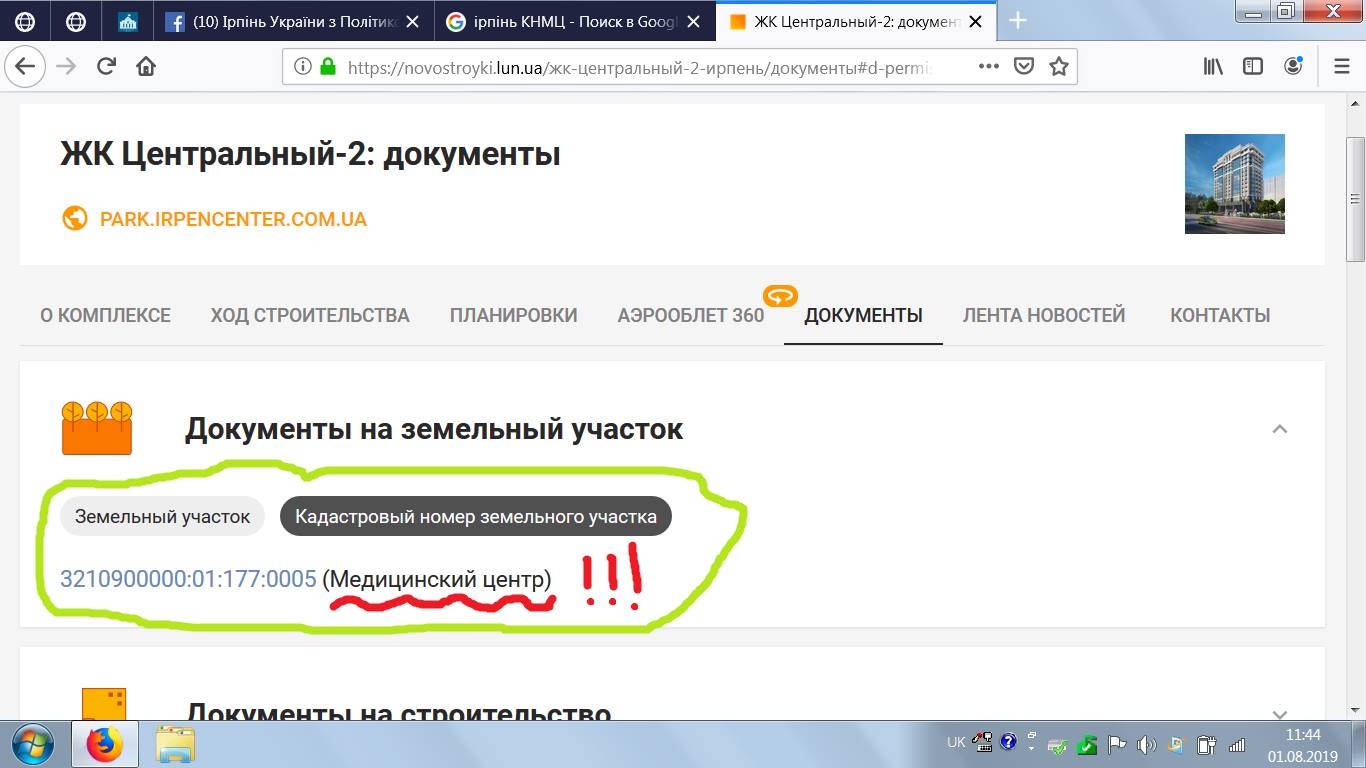Click the Firefox taskbar button
This screenshot has height=768, width=1366.
(x=103, y=744)
